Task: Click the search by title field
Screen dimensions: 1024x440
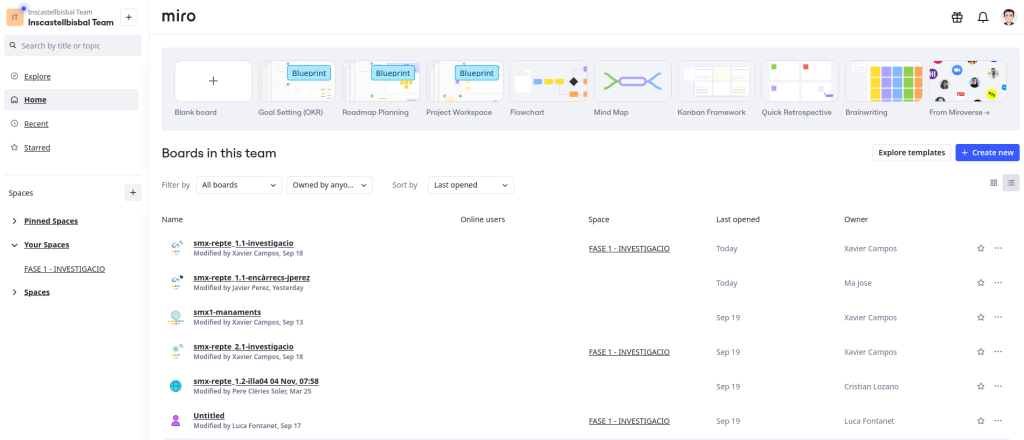Action: (73, 46)
